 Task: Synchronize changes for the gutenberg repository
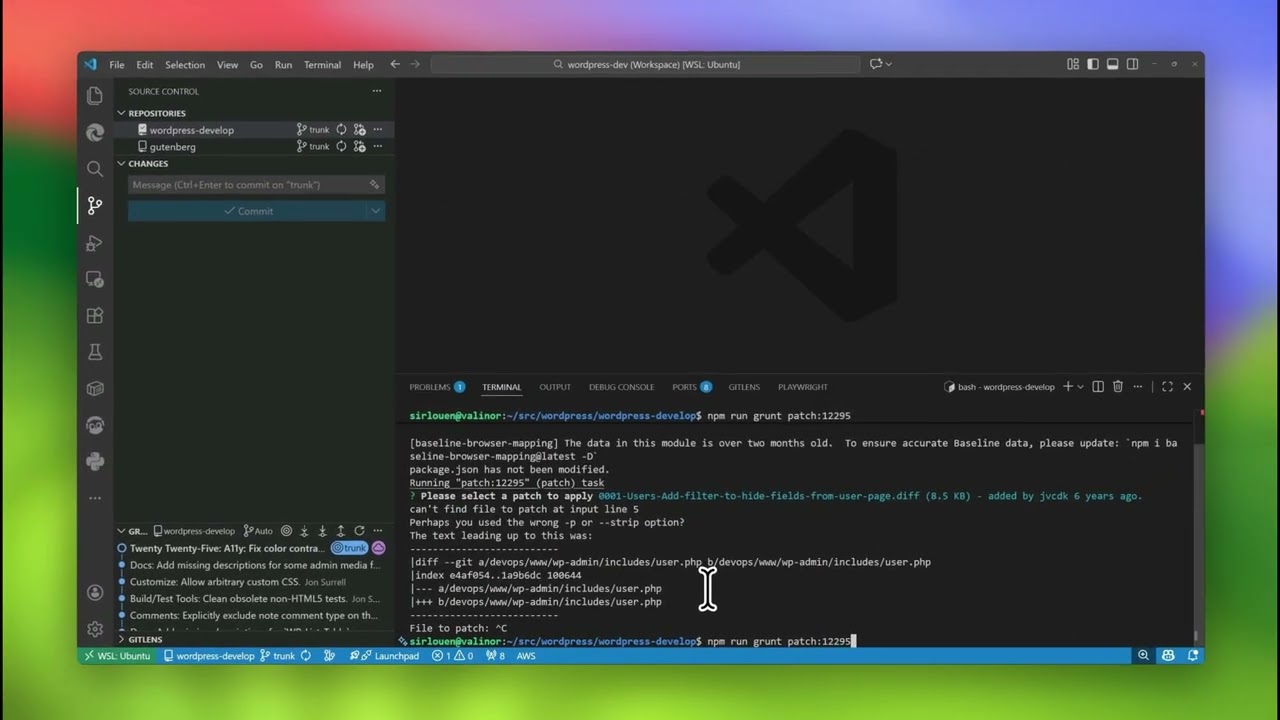pyautogui.click(x=341, y=147)
